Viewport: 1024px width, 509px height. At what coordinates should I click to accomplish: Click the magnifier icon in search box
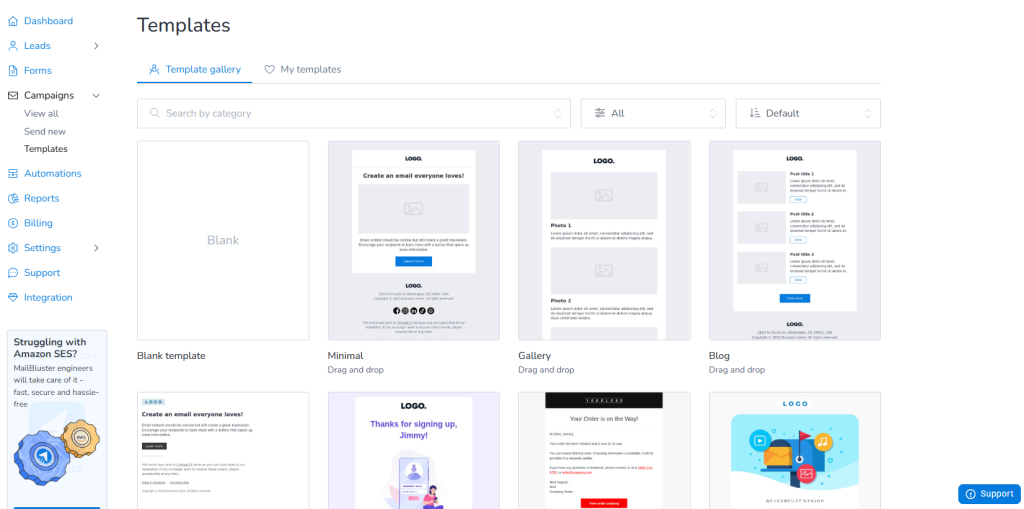[155, 113]
